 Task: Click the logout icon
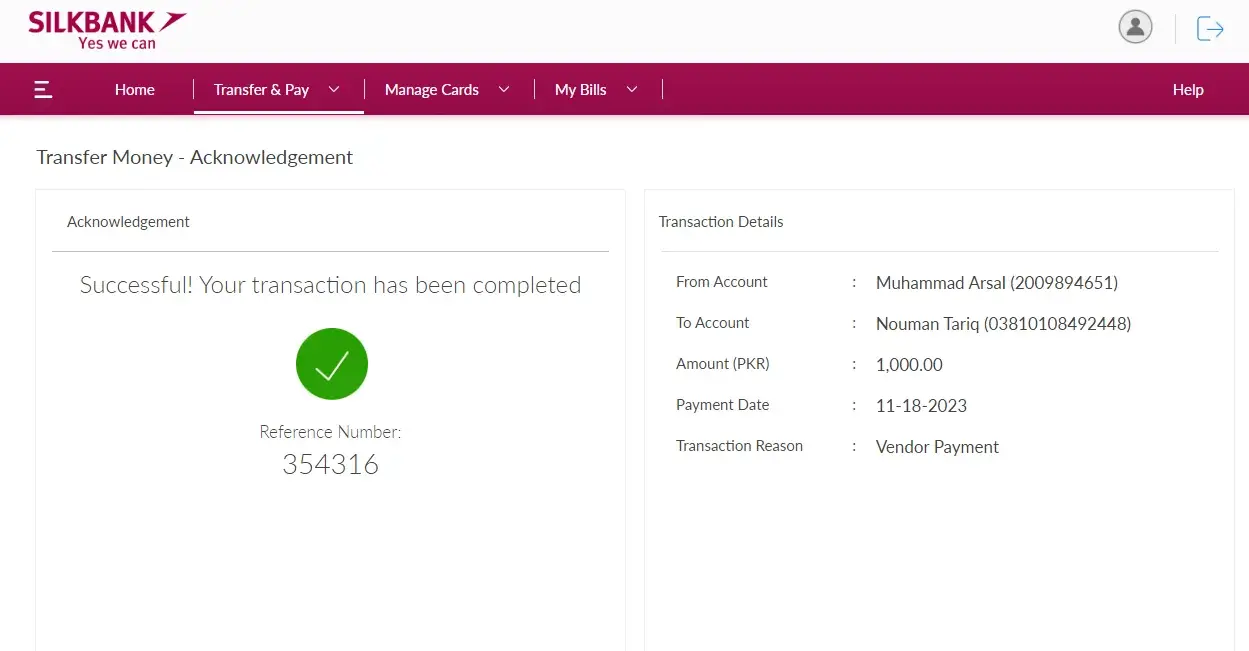[1210, 28]
